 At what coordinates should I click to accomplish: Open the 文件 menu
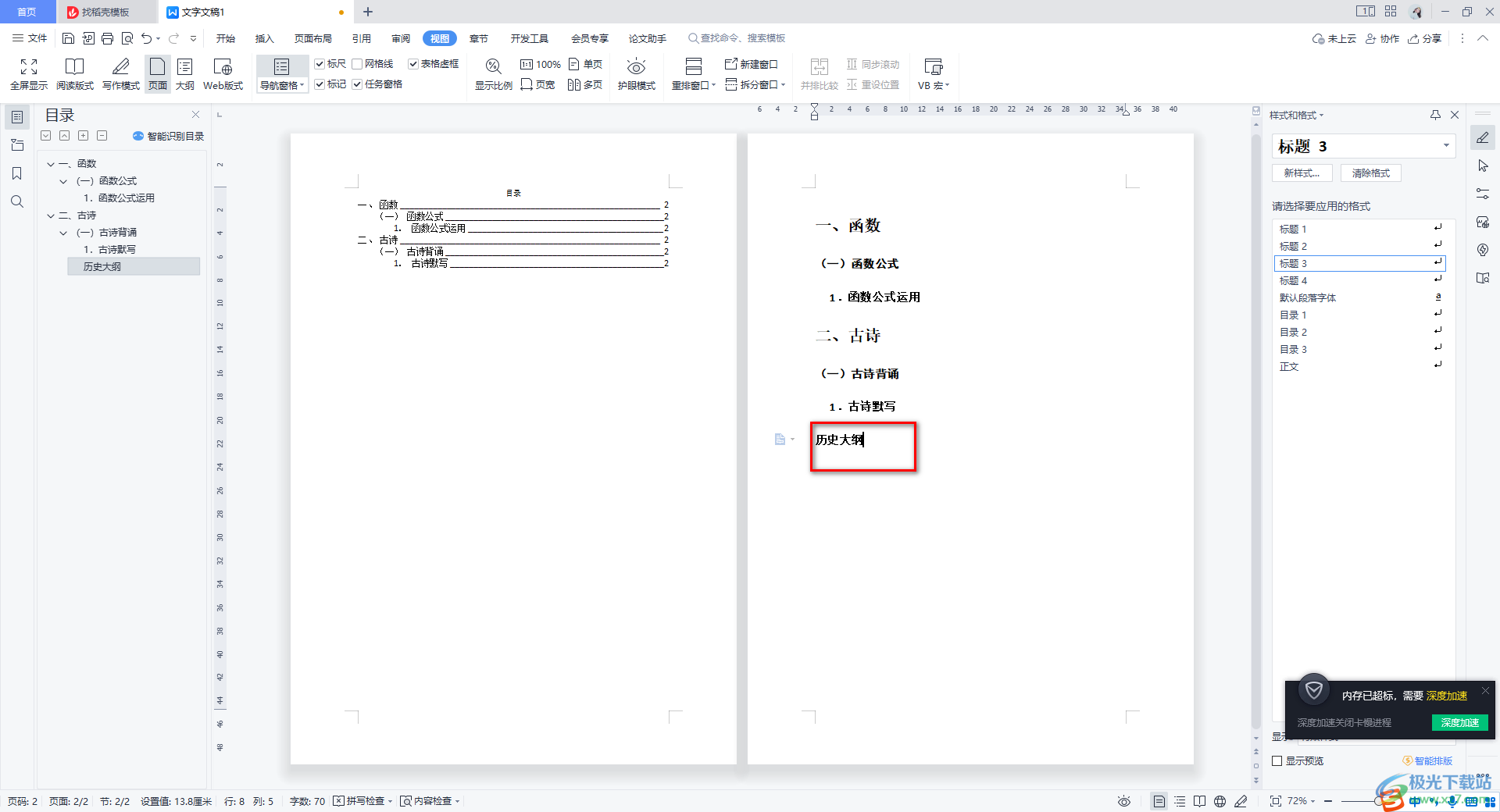click(30, 38)
